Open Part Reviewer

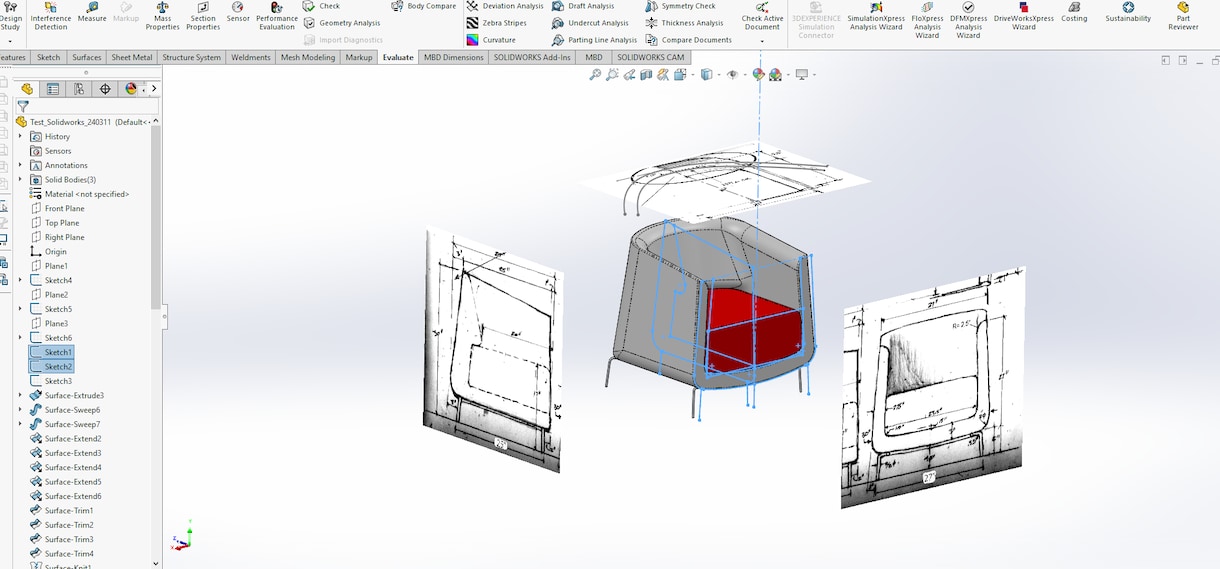(1183, 16)
